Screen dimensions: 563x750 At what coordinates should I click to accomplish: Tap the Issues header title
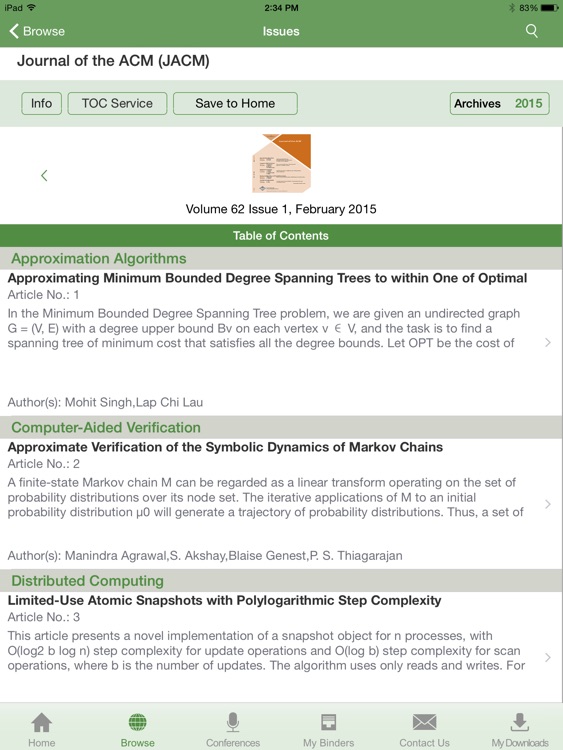281,31
